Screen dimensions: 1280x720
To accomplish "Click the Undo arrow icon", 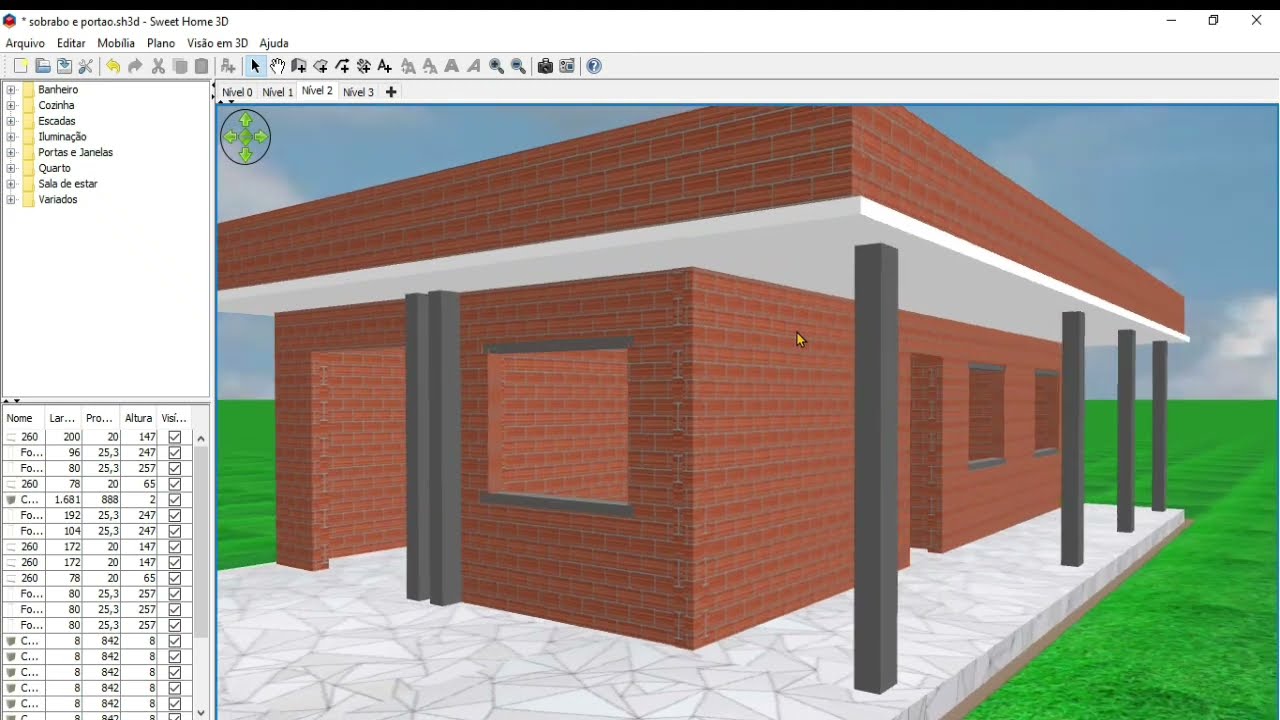I will (113, 66).
